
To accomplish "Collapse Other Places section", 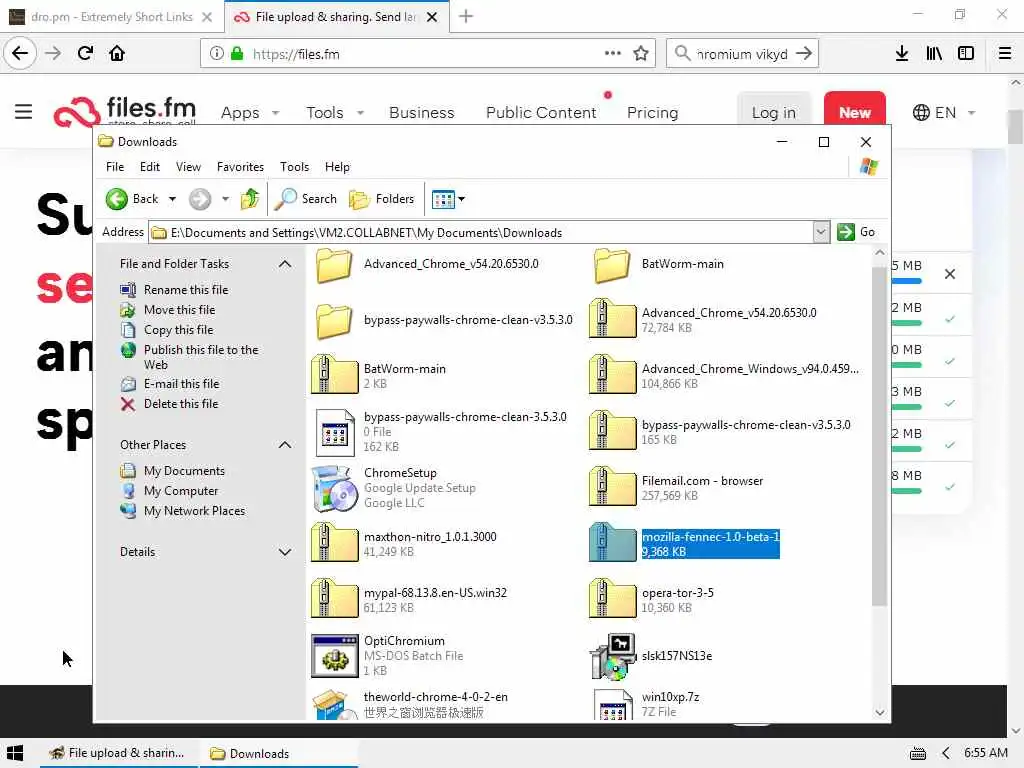I will click(285, 445).
